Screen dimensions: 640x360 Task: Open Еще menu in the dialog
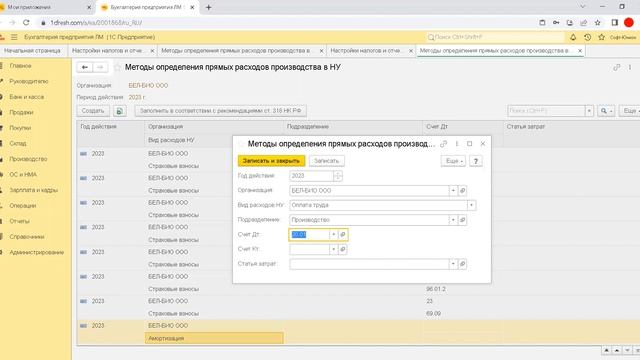453,161
